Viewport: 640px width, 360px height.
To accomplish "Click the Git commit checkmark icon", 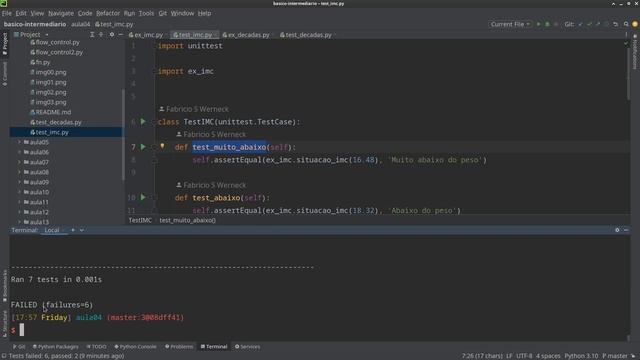I will pos(589,24).
